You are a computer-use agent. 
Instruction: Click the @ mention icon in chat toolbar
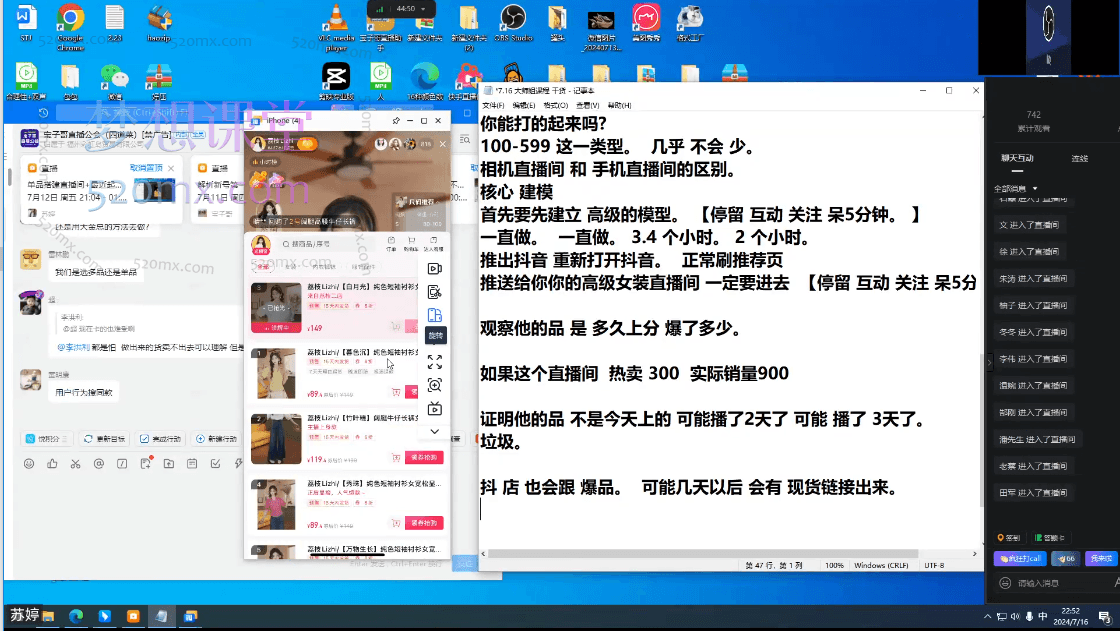pos(98,463)
